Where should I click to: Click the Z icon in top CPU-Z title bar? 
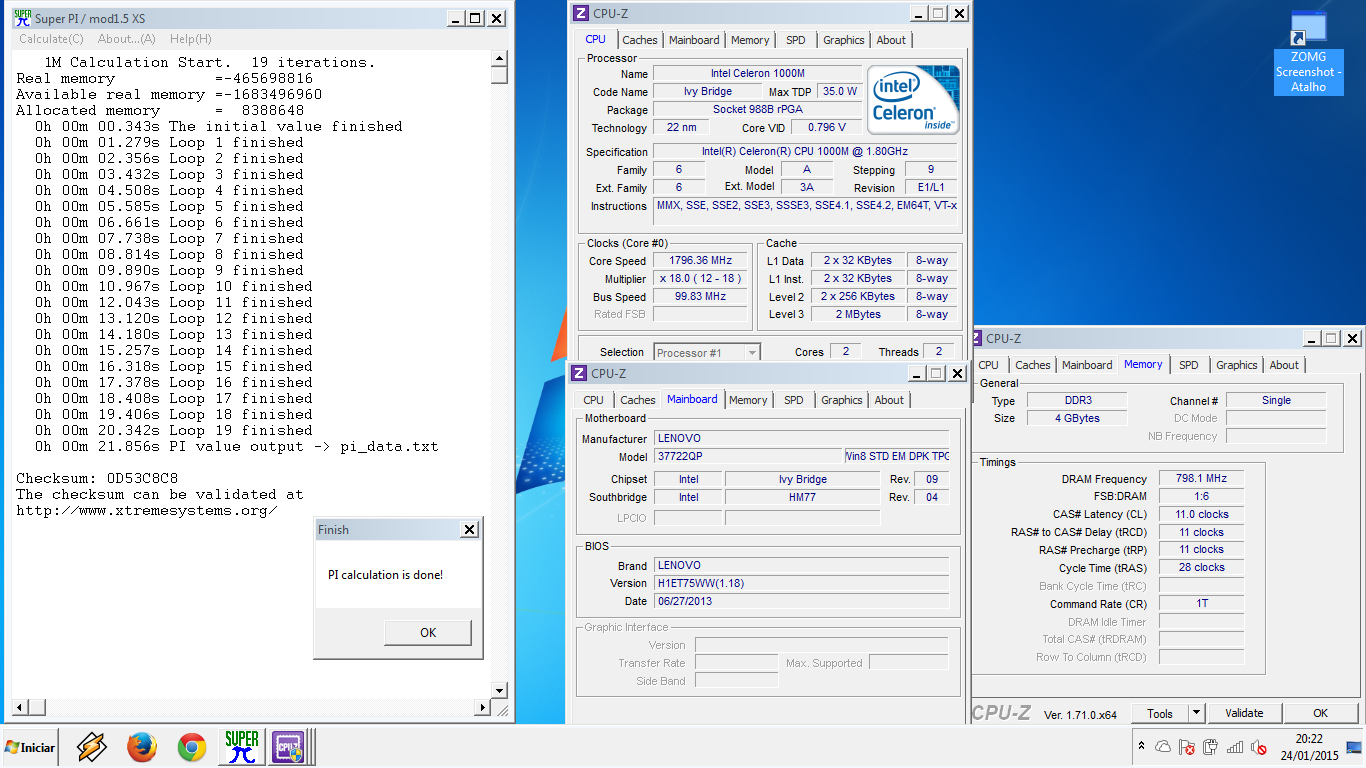click(580, 13)
